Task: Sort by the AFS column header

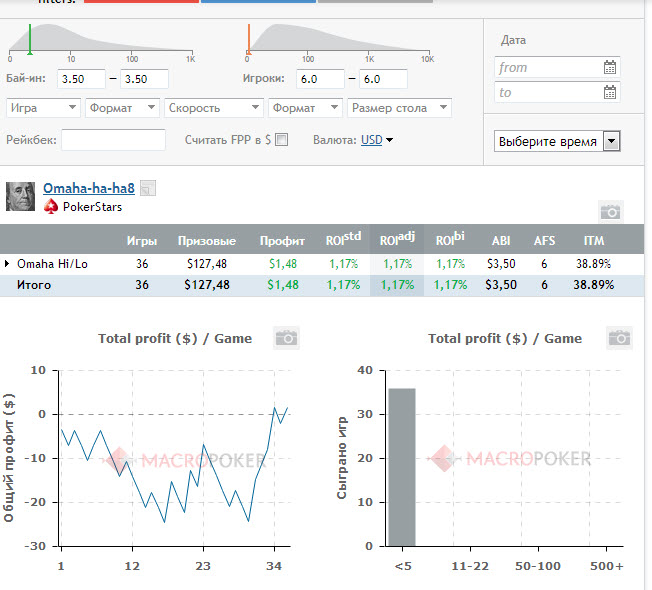Action: (x=544, y=241)
